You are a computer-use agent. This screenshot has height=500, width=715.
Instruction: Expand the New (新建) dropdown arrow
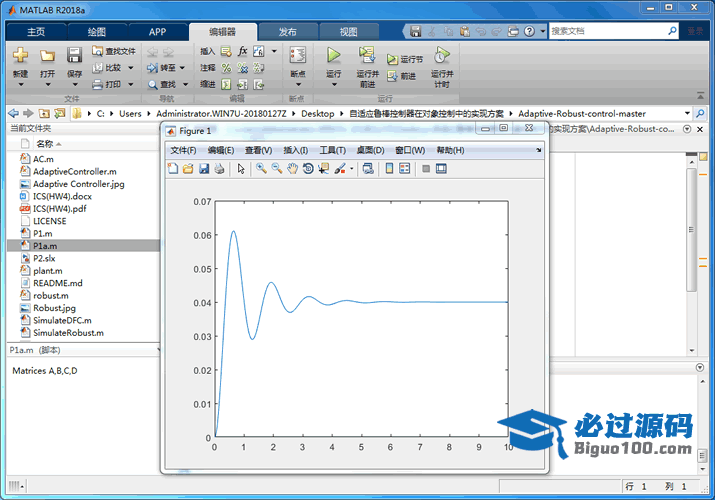pos(21,84)
